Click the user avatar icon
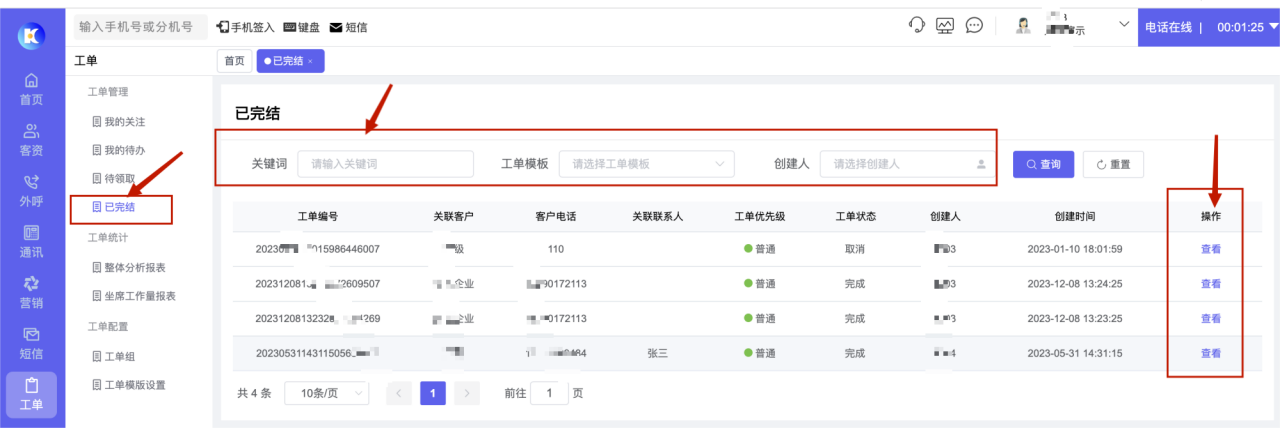Viewport: 1280px width, 428px height. [1024, 26]
